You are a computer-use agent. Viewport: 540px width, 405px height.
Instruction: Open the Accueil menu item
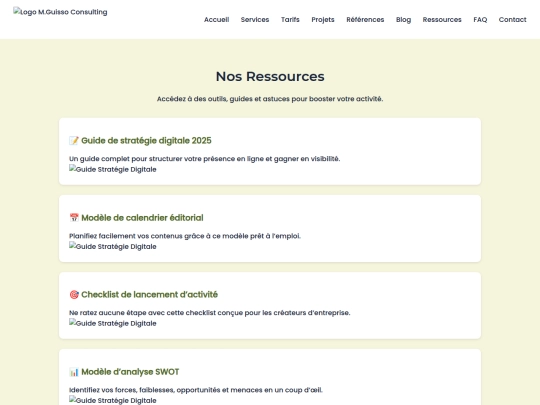pyautogui.click(x=216, y=20)
